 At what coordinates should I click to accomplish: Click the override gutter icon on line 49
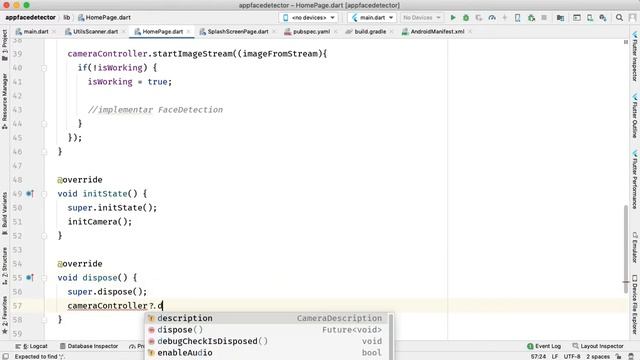click(30, 193)
